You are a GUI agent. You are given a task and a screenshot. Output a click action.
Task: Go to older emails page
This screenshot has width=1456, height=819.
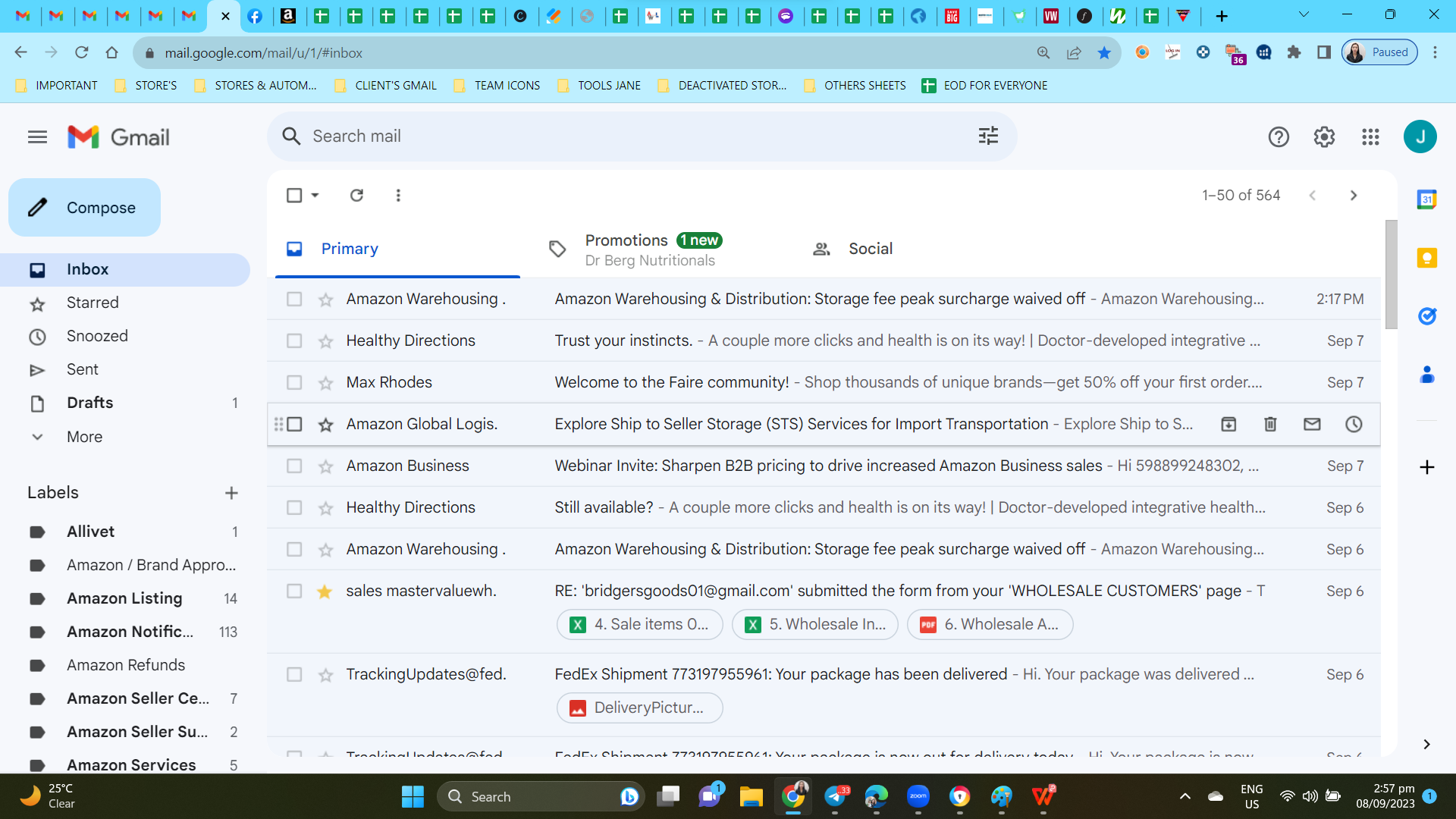click(1354, 196)
